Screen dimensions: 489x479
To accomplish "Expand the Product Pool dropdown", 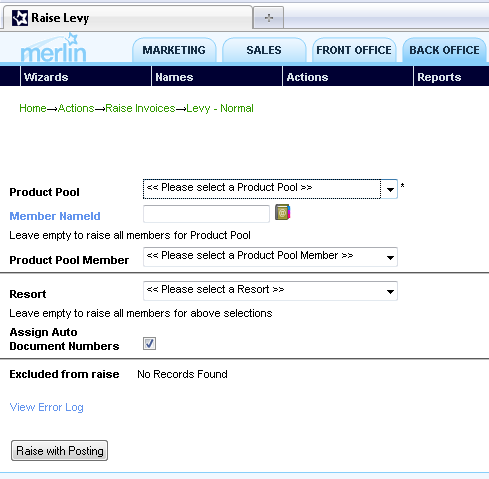I will click(270, 189).
